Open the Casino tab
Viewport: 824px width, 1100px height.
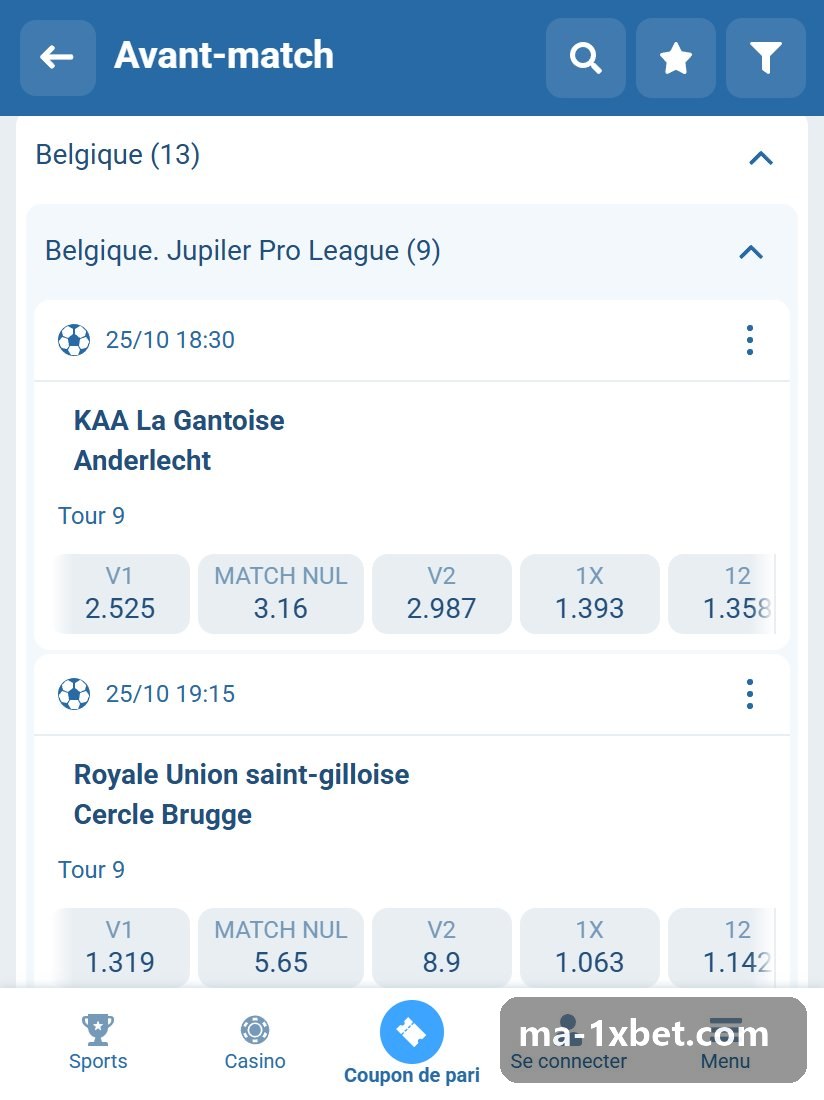(255, 1042)
